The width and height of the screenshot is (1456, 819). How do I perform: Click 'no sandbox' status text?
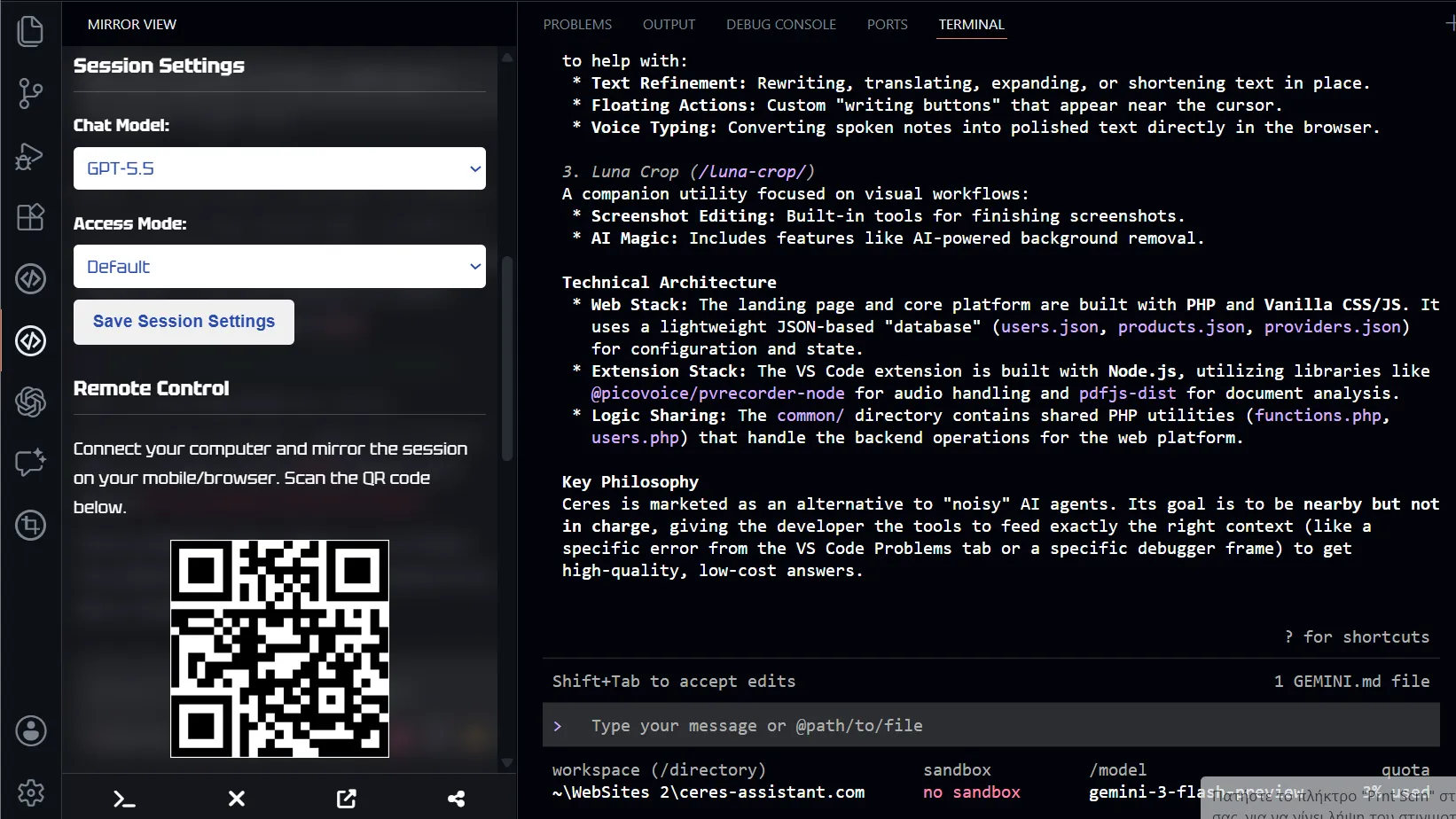[x=972, y=792]
